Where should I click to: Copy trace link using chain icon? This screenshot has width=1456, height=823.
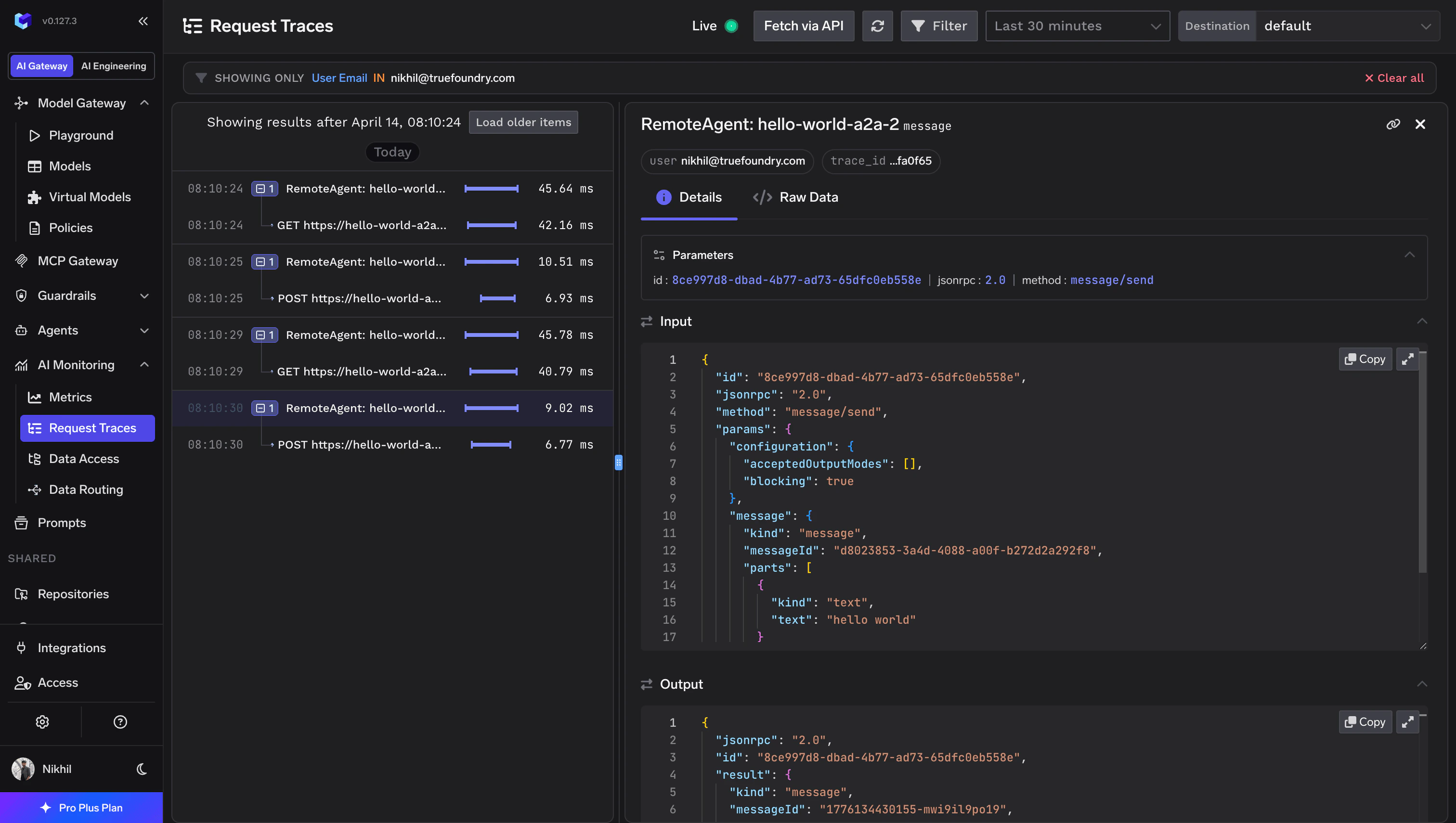(1392, 124)
